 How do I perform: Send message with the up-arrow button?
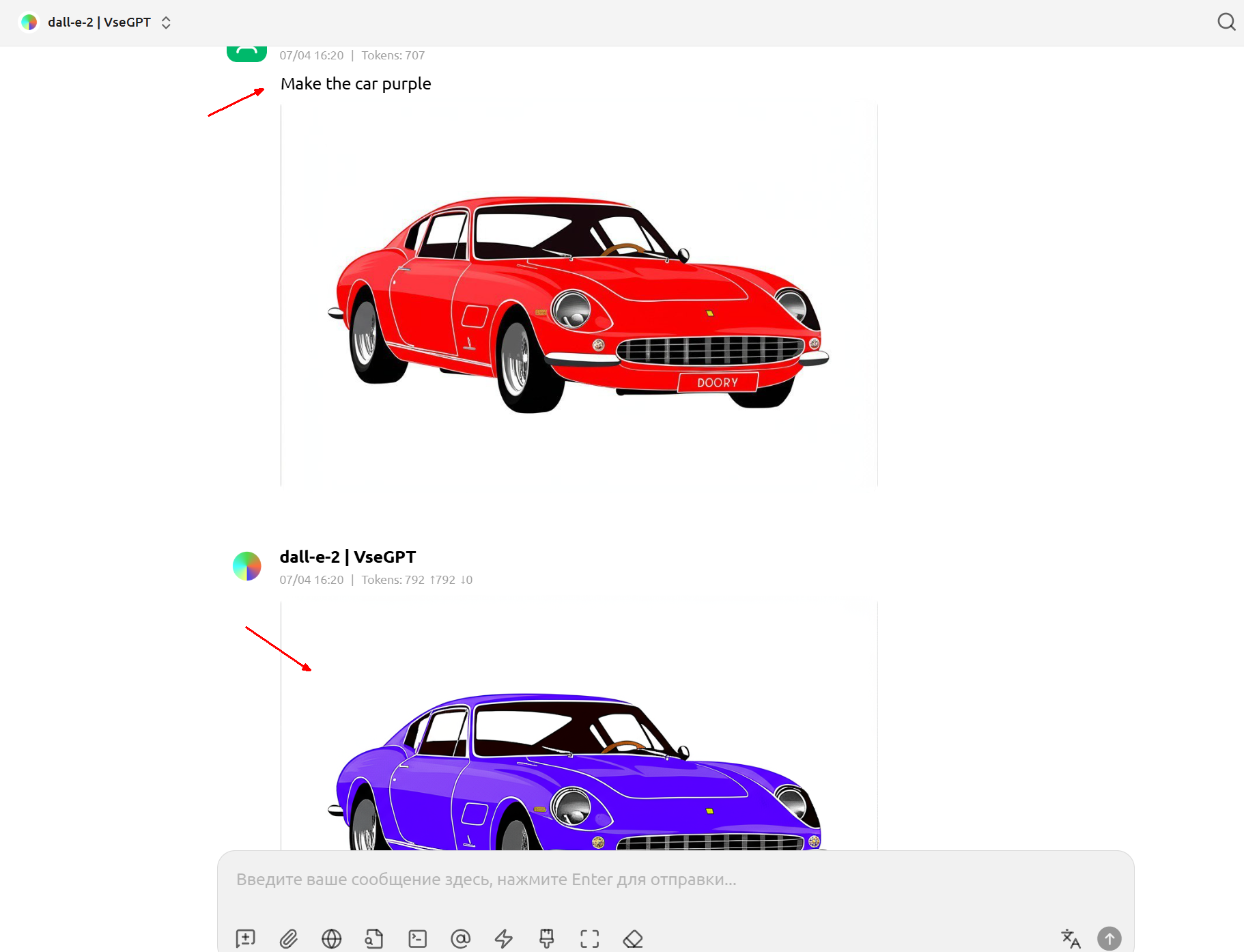[1109, 938]
